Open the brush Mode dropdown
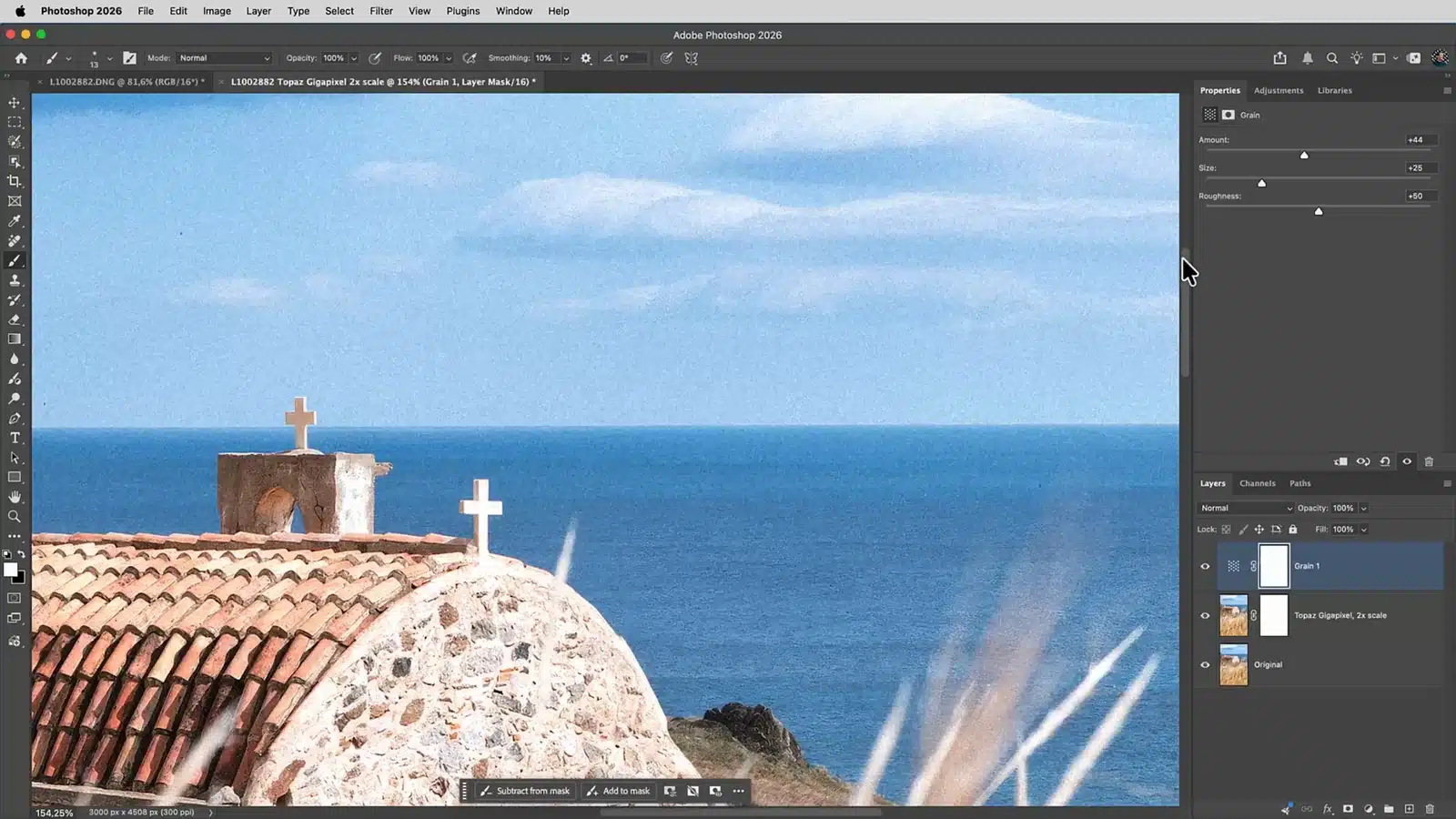 click(x=224, y=57)
